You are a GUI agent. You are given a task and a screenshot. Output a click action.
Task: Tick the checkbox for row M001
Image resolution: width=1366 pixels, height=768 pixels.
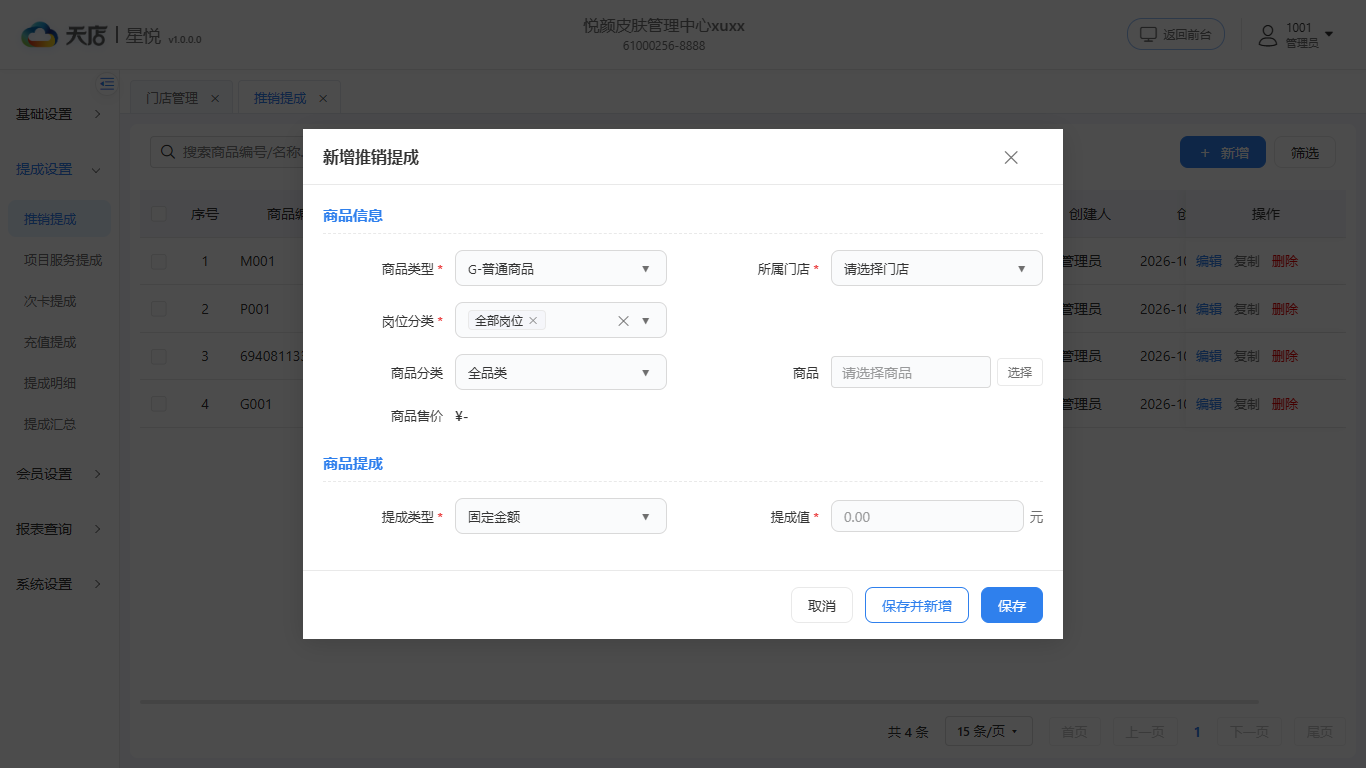(159, 261)
